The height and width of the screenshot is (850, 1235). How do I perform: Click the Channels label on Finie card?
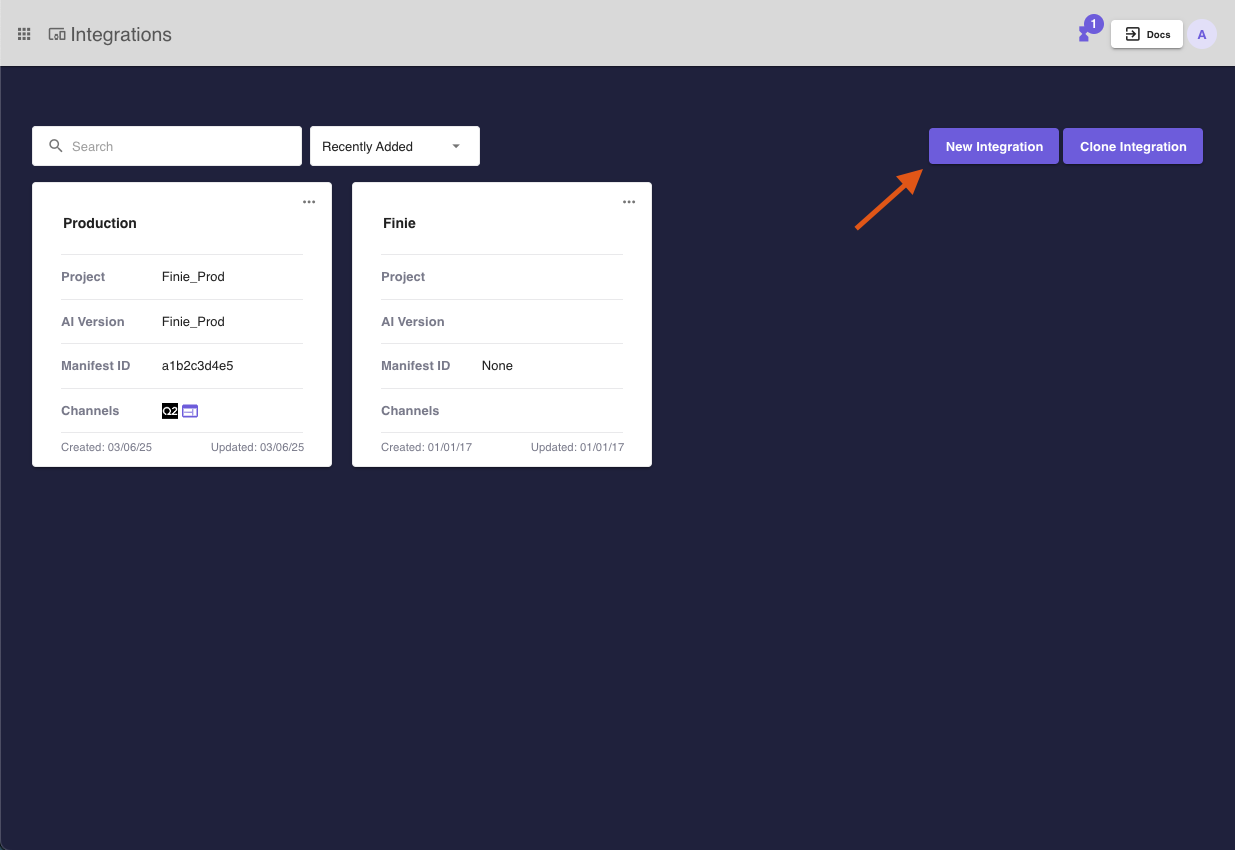tap(410, 411)
